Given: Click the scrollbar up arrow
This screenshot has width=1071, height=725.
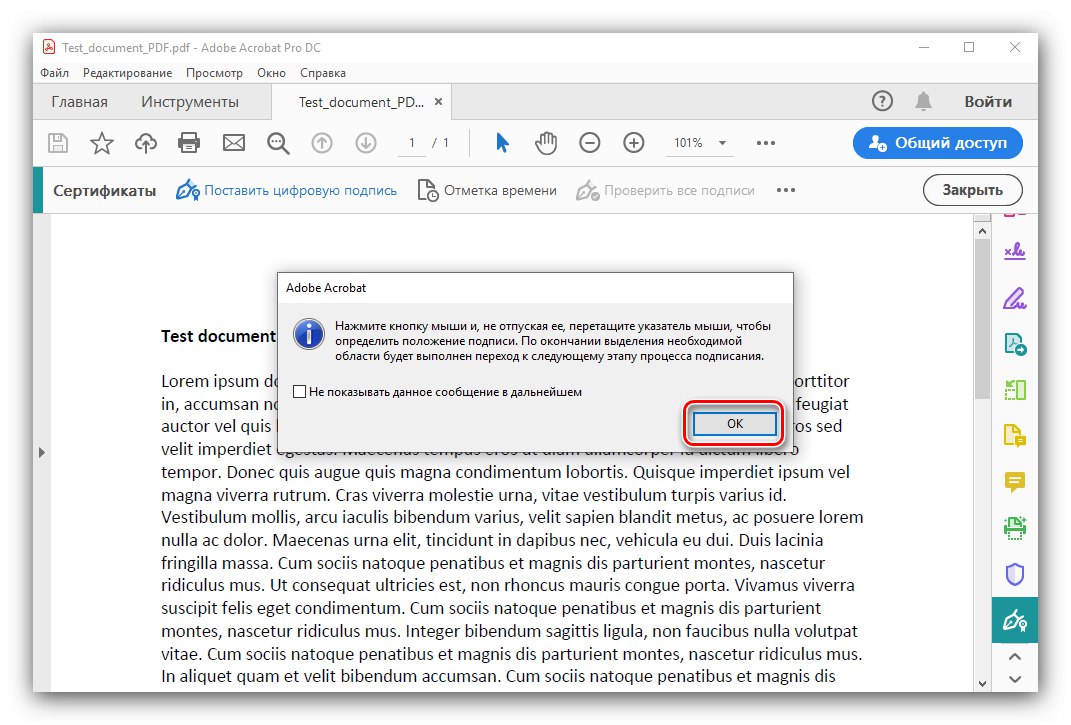Looking at the screenshot, I should click(x=982, y=230).
